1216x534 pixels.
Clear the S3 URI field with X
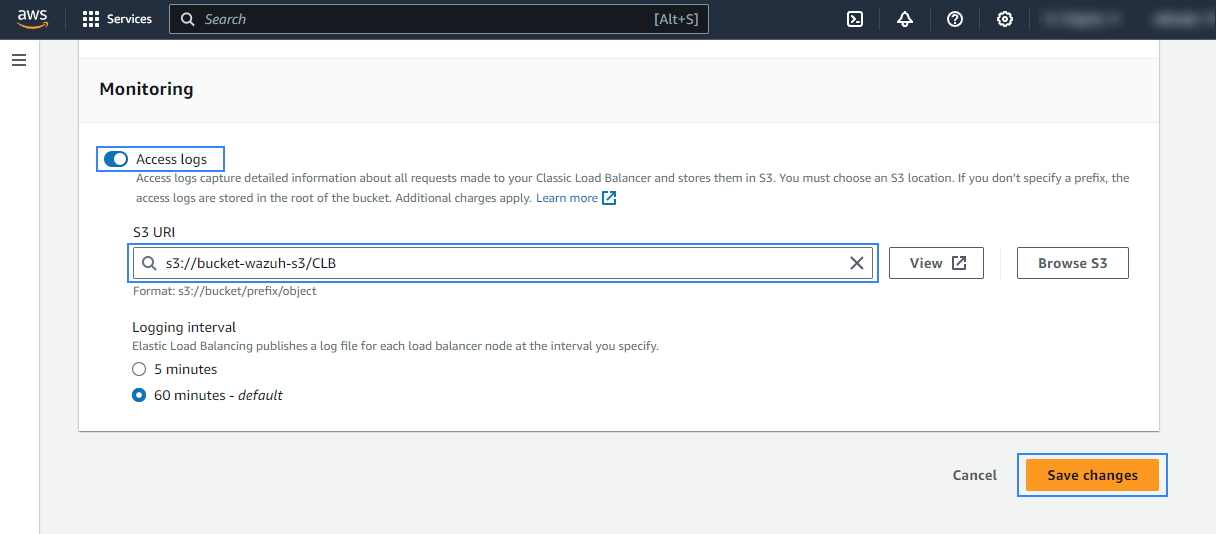coord(857,263)
